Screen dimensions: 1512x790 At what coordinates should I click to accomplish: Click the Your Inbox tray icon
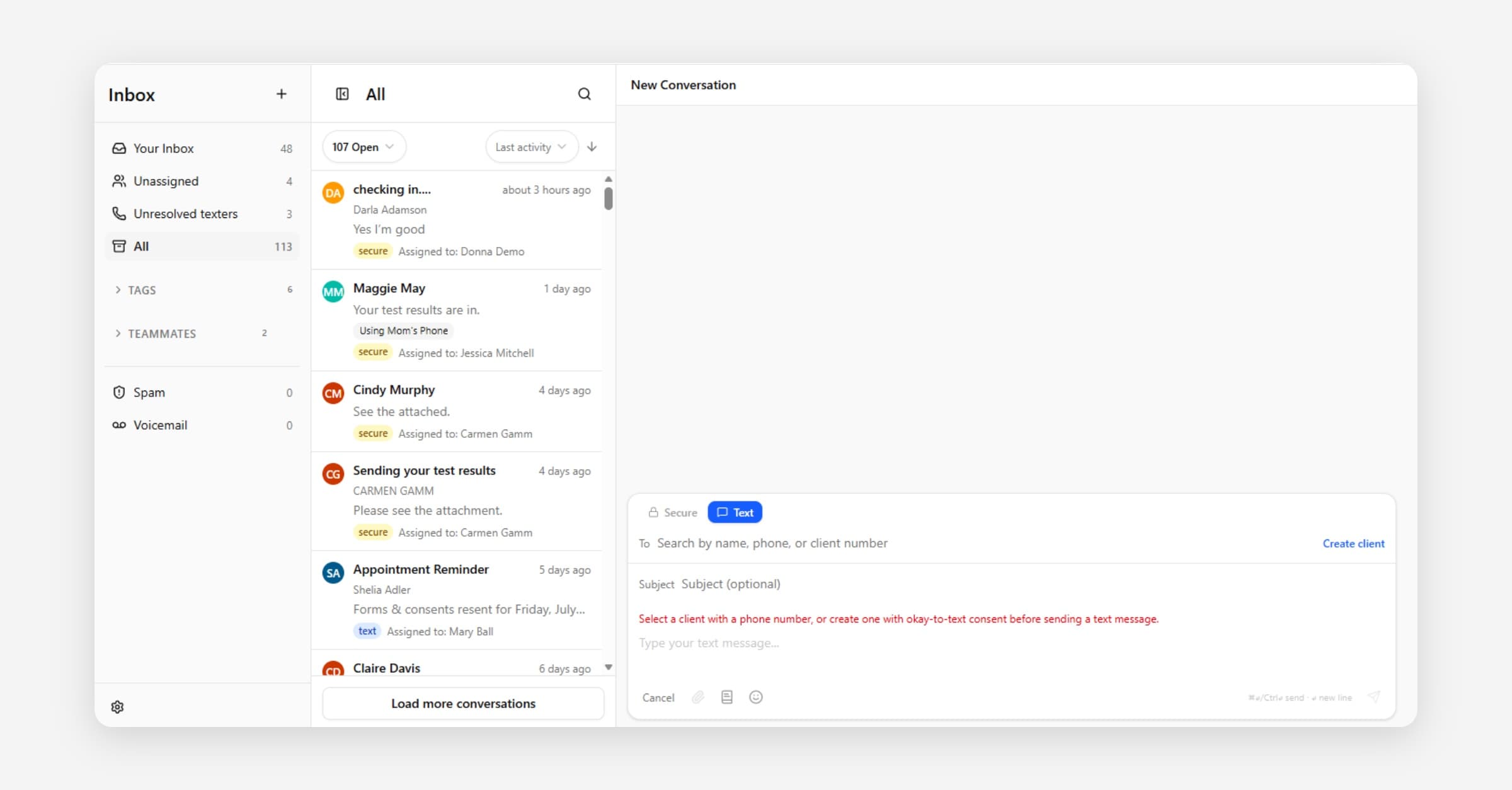pyautogui.click(x=118, y=148)
